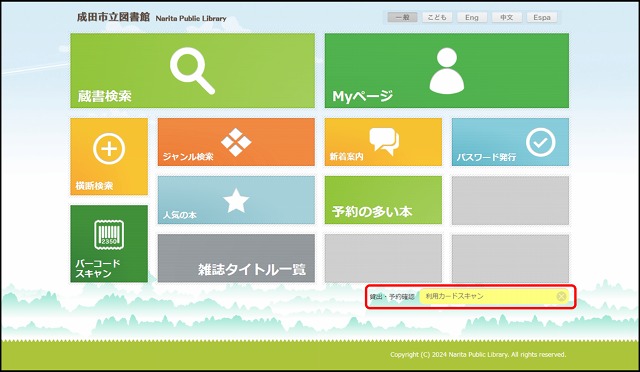The image size is (640, 372).
Task: Clear the card scan field with the X icon
Action: (x=561, y=296)
